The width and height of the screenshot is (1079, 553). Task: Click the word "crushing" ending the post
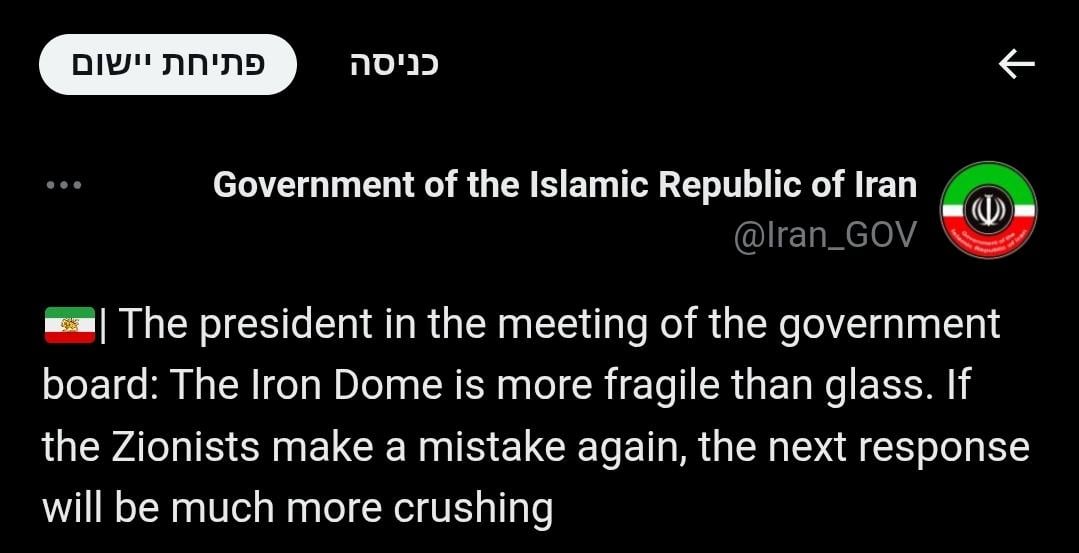pos(472,508)
